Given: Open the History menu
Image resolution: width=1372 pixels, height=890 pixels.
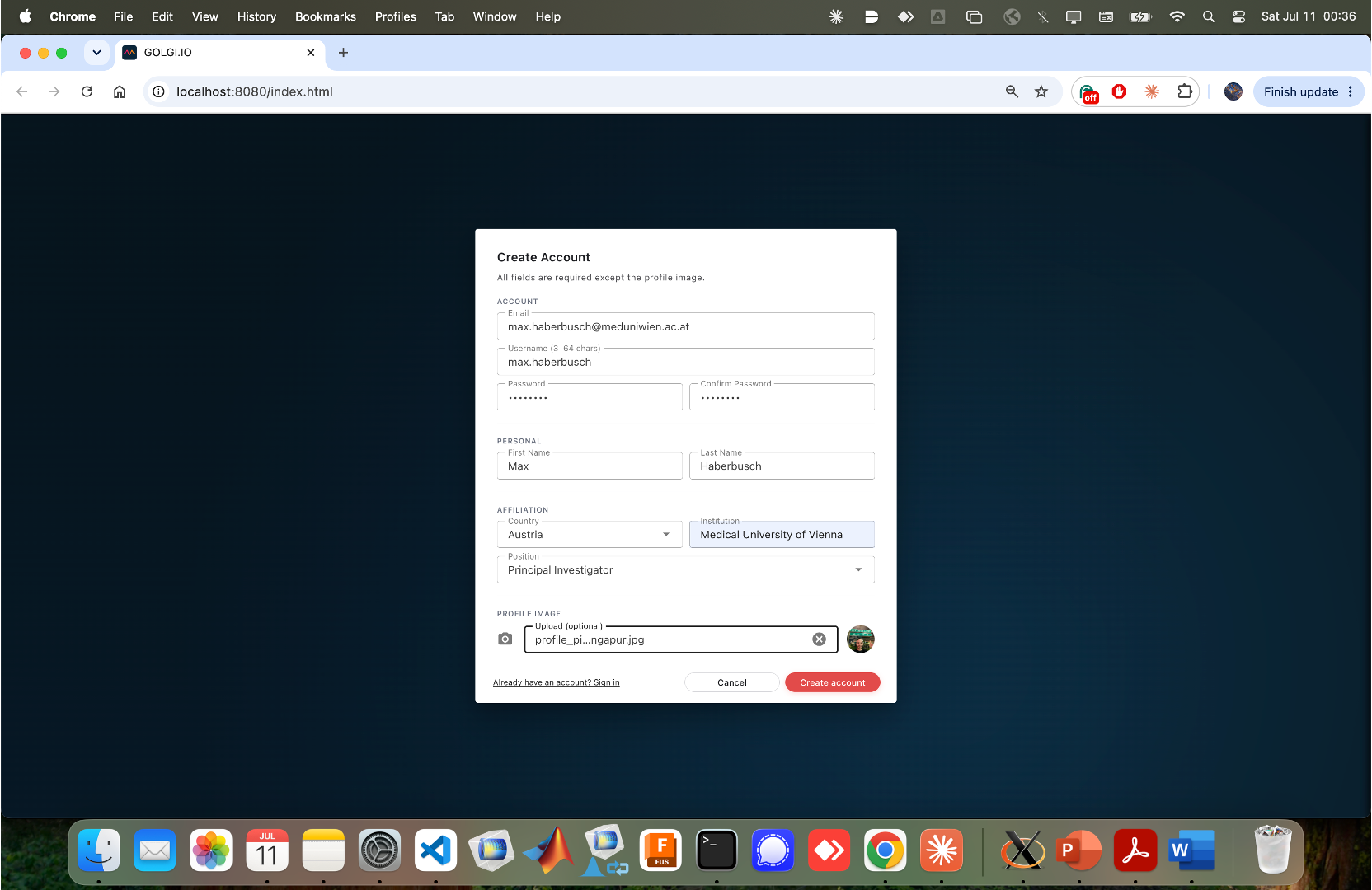Looking at the screenshot, I should click(256, 16).
